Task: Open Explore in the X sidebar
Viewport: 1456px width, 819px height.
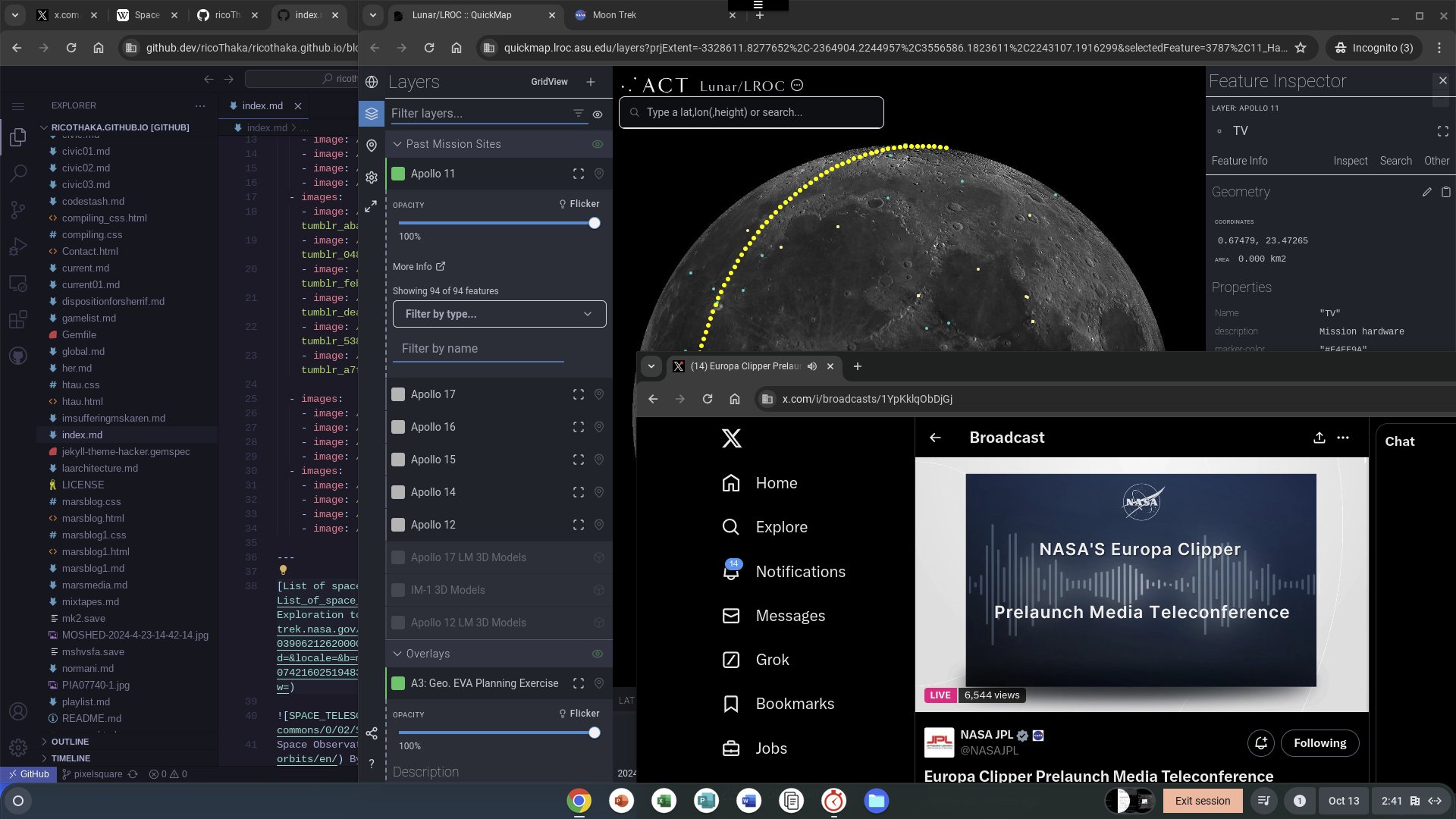Action: pyautogui.click(x=764, y=527)
